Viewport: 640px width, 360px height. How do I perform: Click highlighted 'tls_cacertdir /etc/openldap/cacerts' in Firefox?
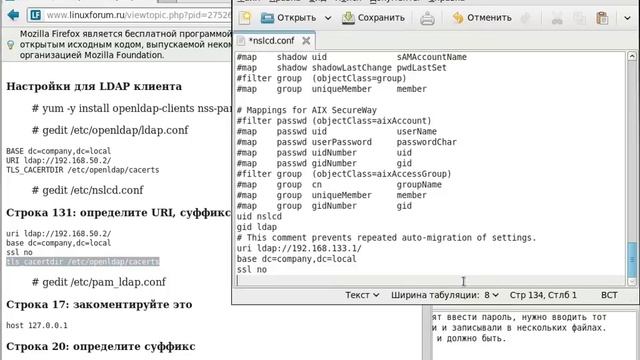[82, 262]
